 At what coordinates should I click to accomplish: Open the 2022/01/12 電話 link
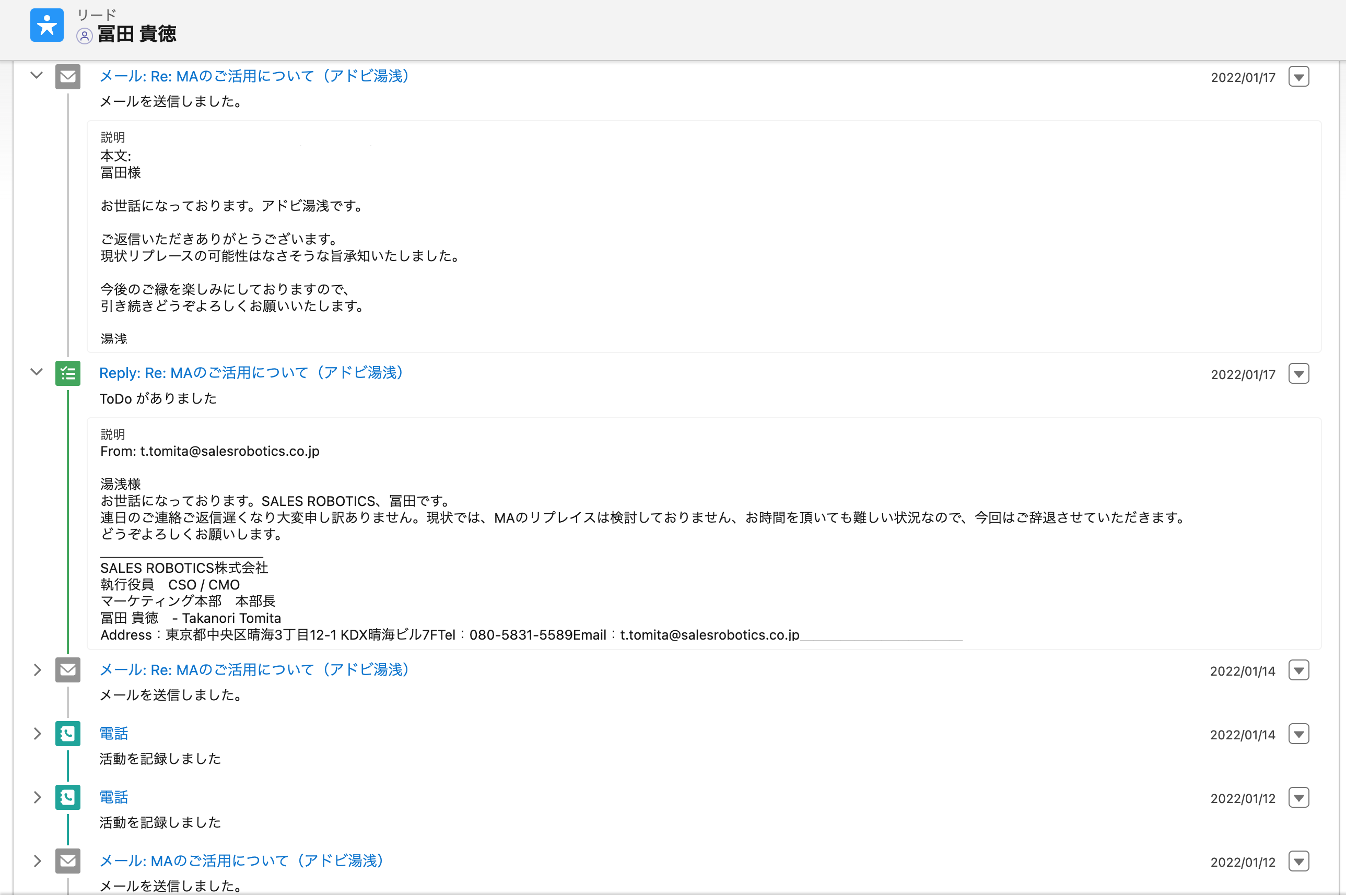(x=114, y=797)
